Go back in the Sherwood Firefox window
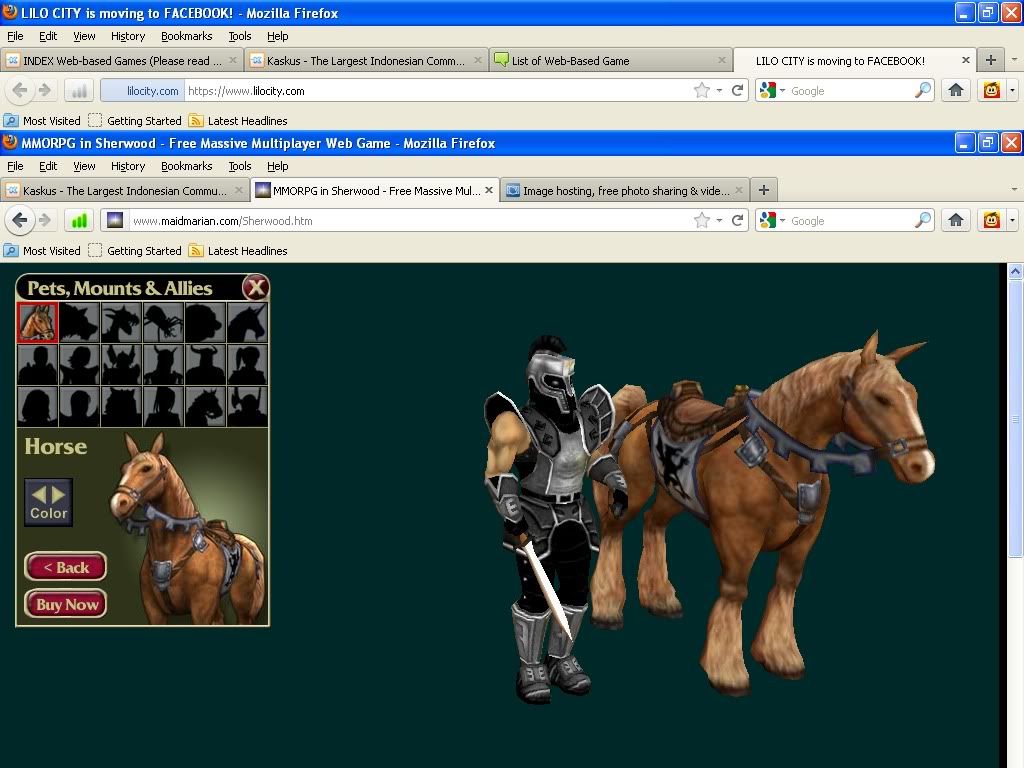Screen dimensions: 1024x768 point(19,220)
